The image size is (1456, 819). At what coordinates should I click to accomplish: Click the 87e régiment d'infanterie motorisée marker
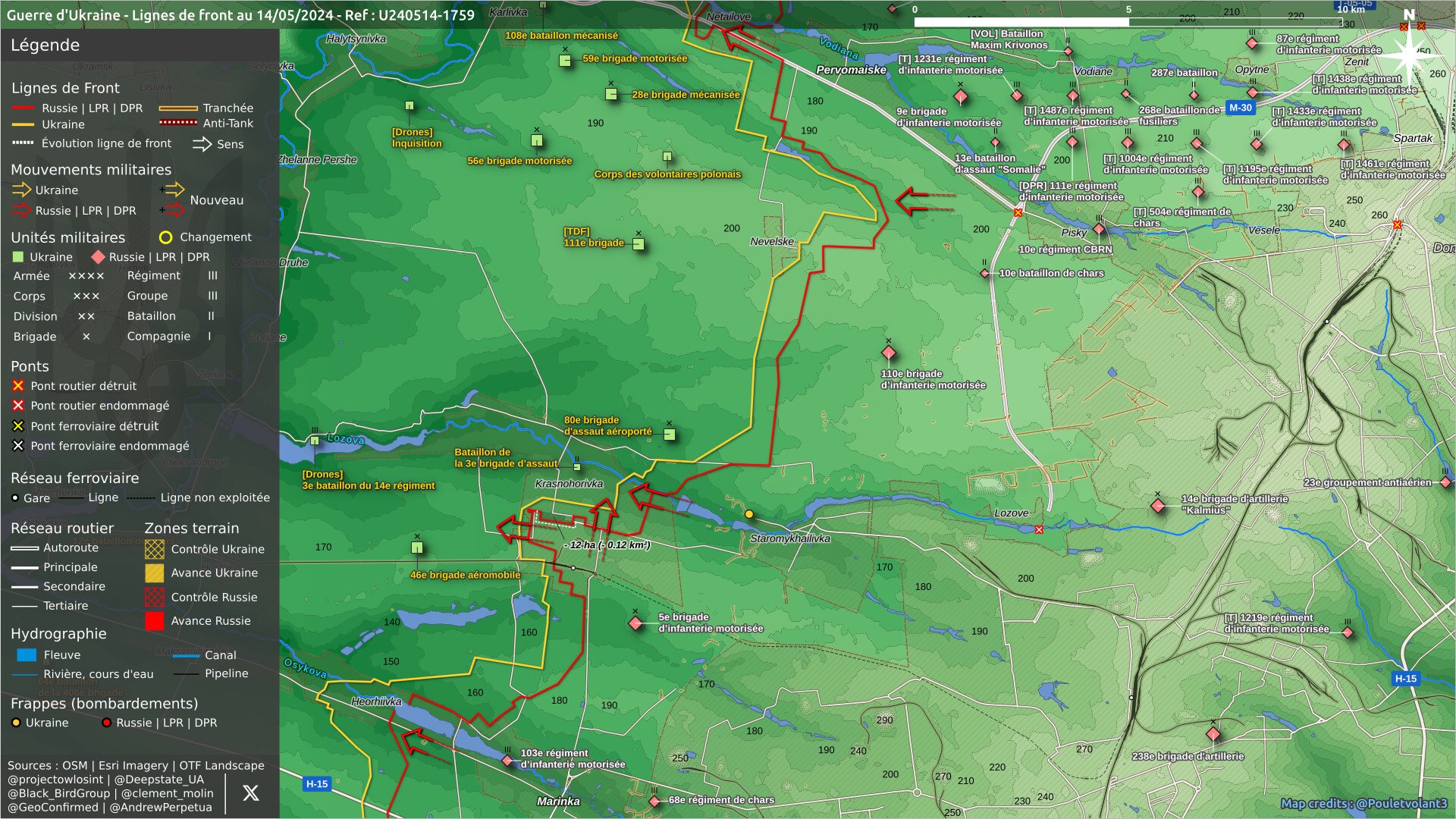click(x=1253, y=43)
